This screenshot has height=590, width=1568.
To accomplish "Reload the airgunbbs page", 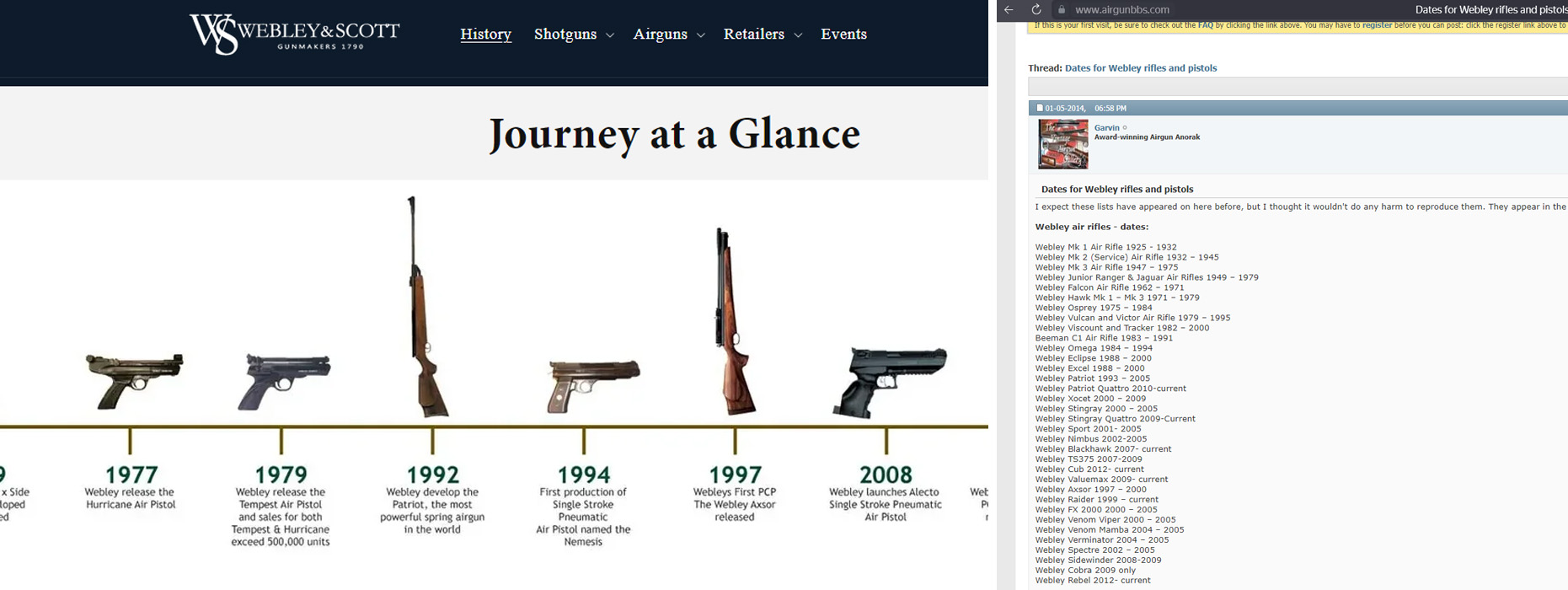I will pos(1036,9).
